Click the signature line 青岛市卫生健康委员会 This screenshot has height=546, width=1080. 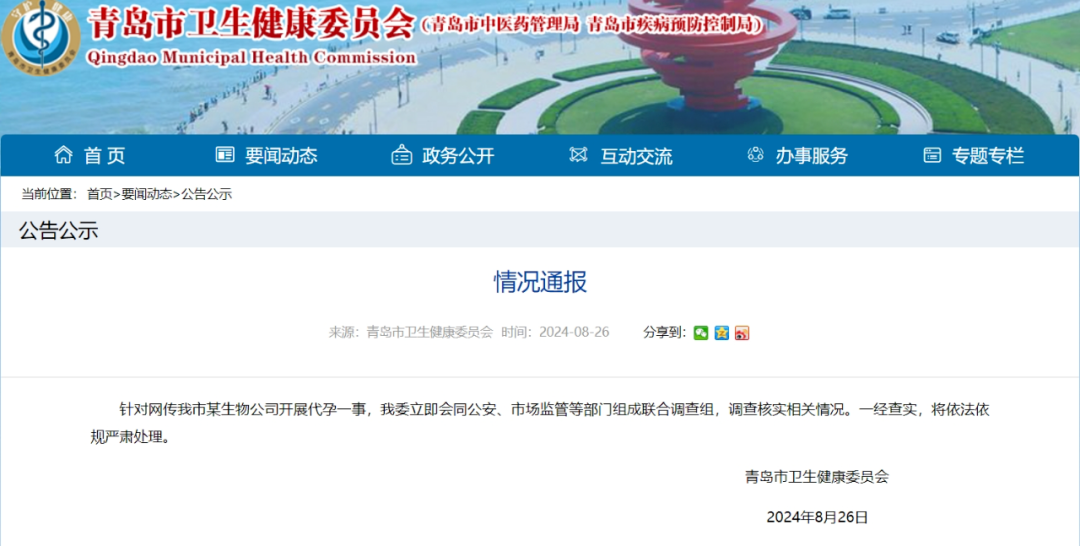(x=817, y=476)
